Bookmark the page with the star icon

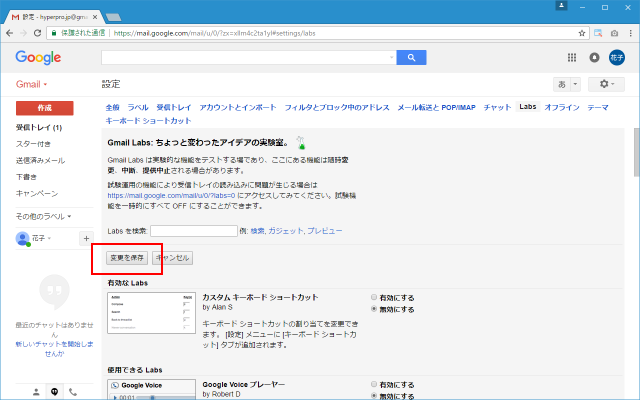point(582,33)
